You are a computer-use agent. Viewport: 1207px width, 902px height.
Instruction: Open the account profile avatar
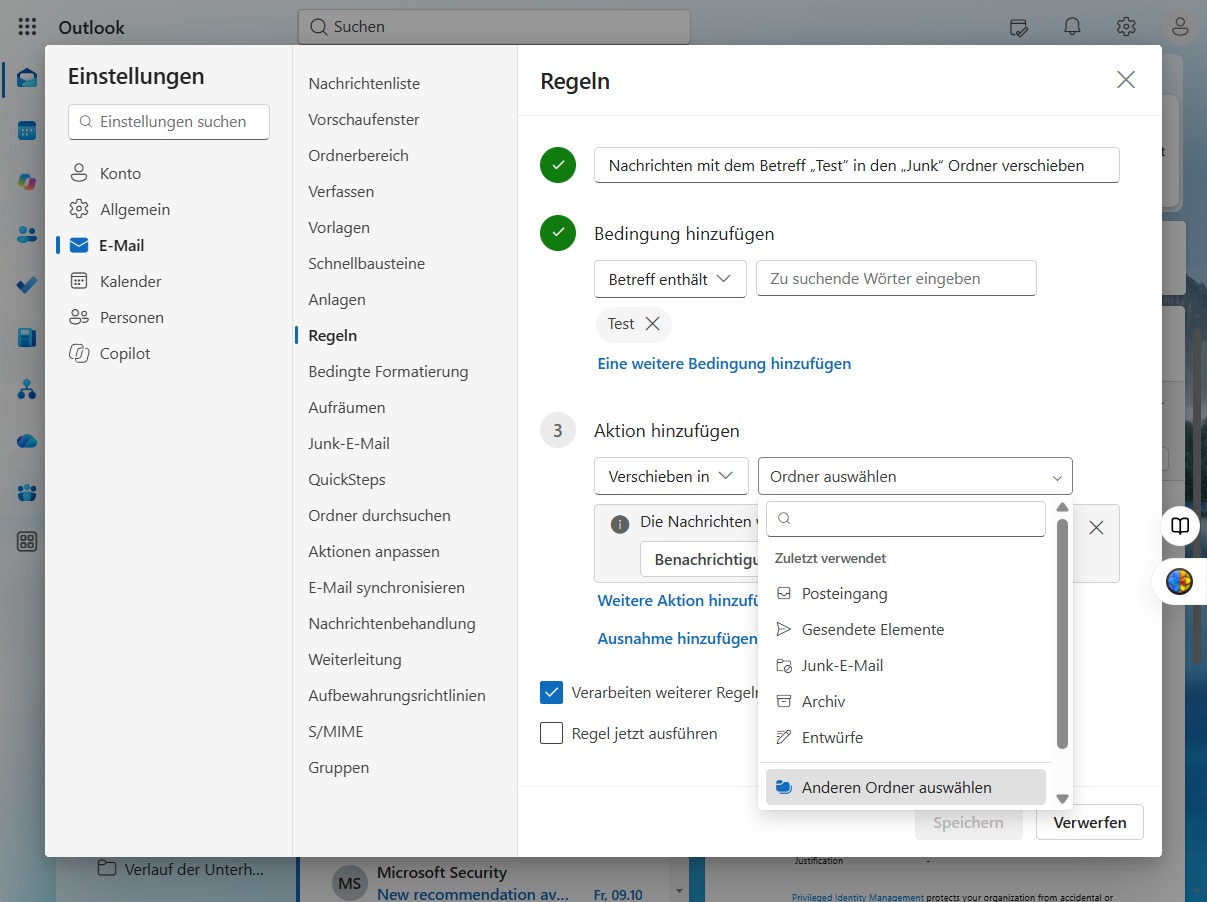[x=1181, y=27]
